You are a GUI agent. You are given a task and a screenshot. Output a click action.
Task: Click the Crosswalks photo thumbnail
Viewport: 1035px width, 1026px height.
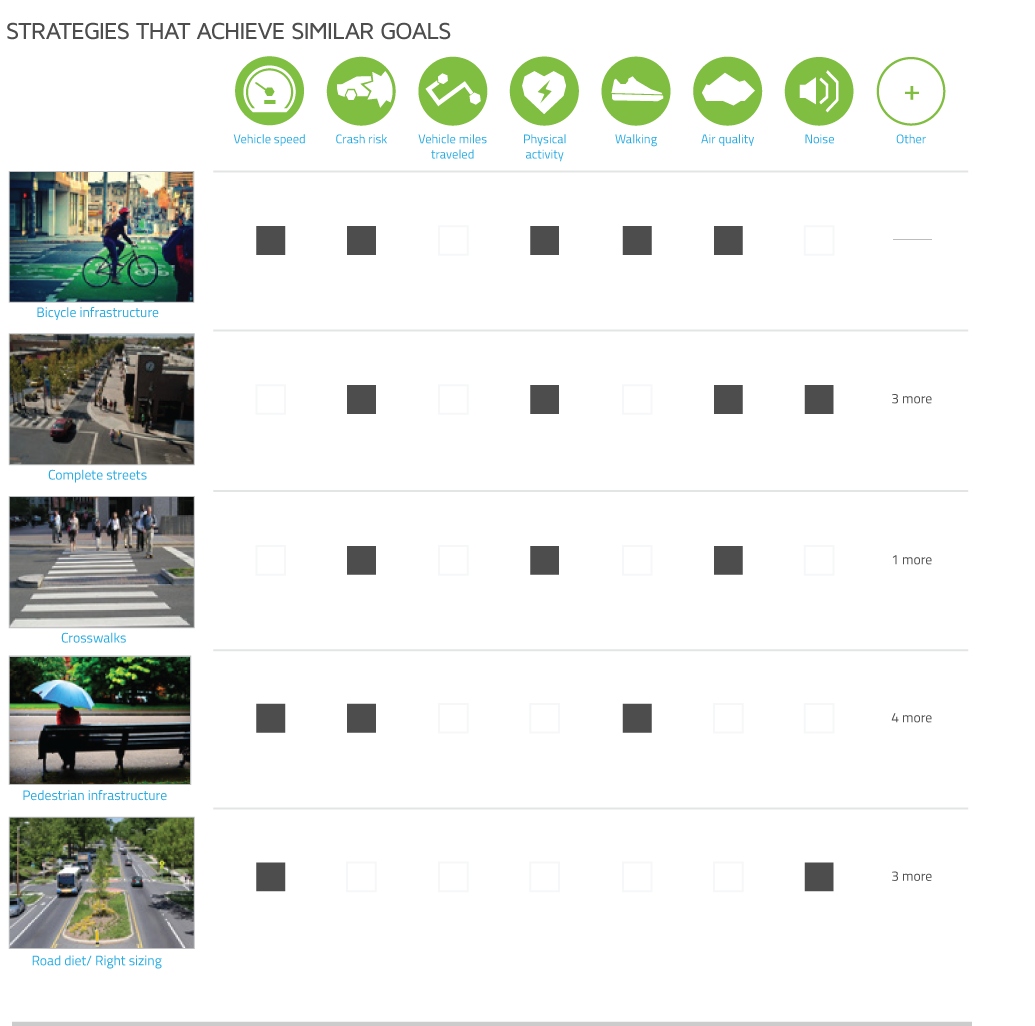click(102, 562)
